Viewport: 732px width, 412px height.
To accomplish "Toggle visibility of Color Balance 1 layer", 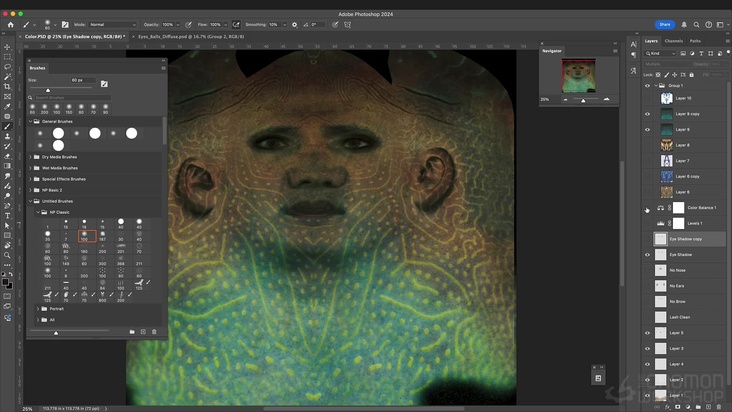I will [647, 208].
